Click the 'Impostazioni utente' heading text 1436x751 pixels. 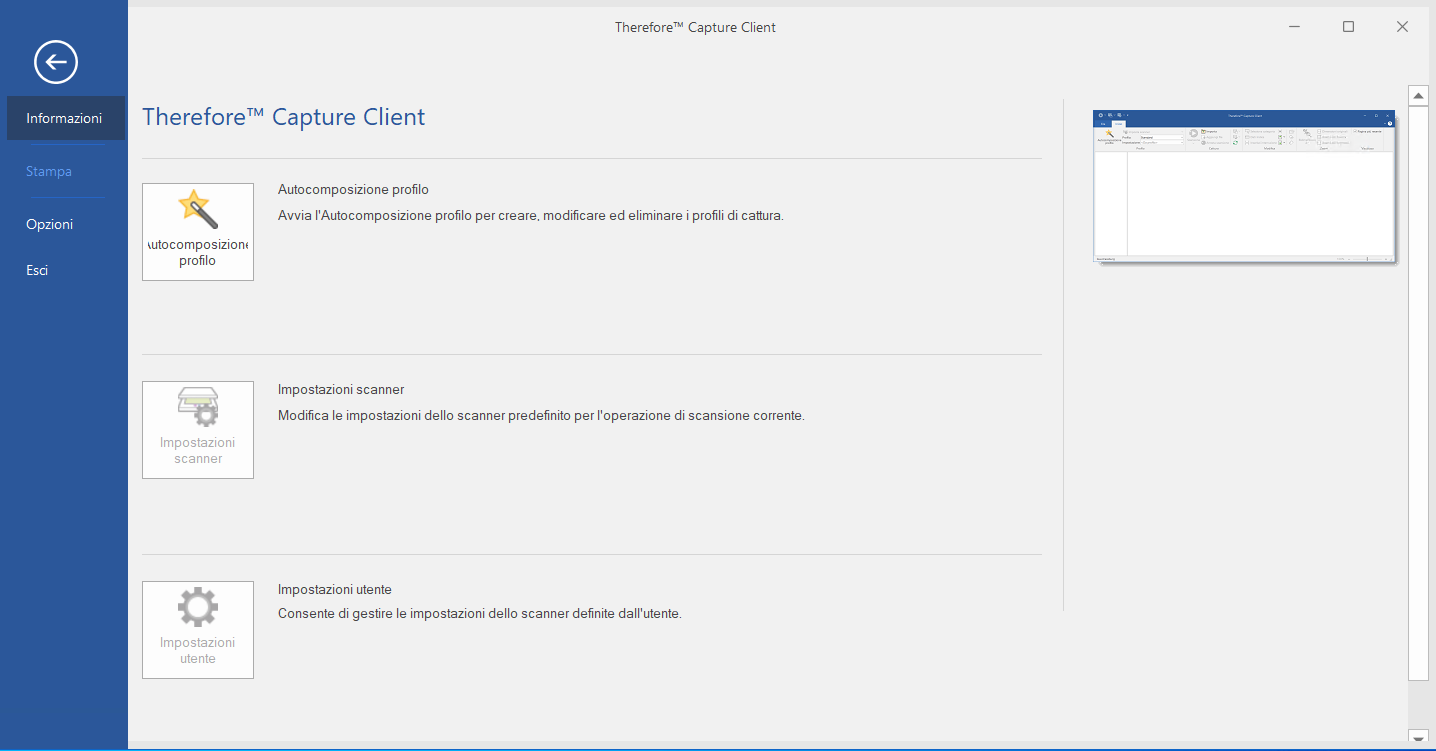(x=335, y=589)
